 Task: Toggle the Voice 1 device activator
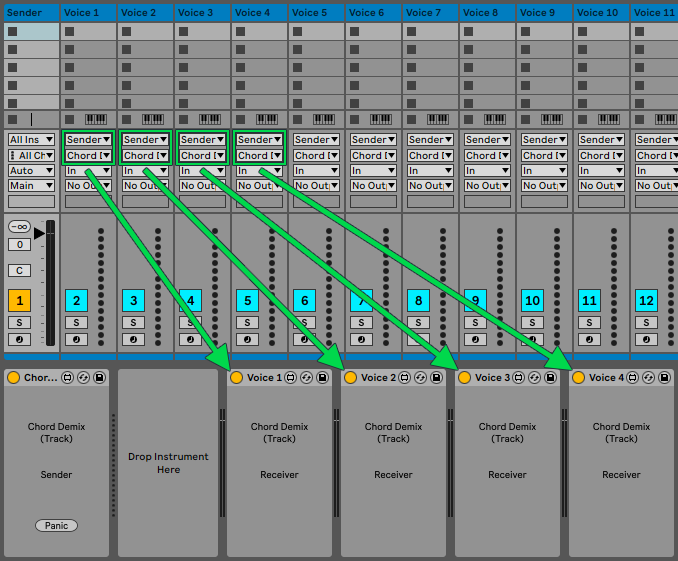click(x=237, y=378)
